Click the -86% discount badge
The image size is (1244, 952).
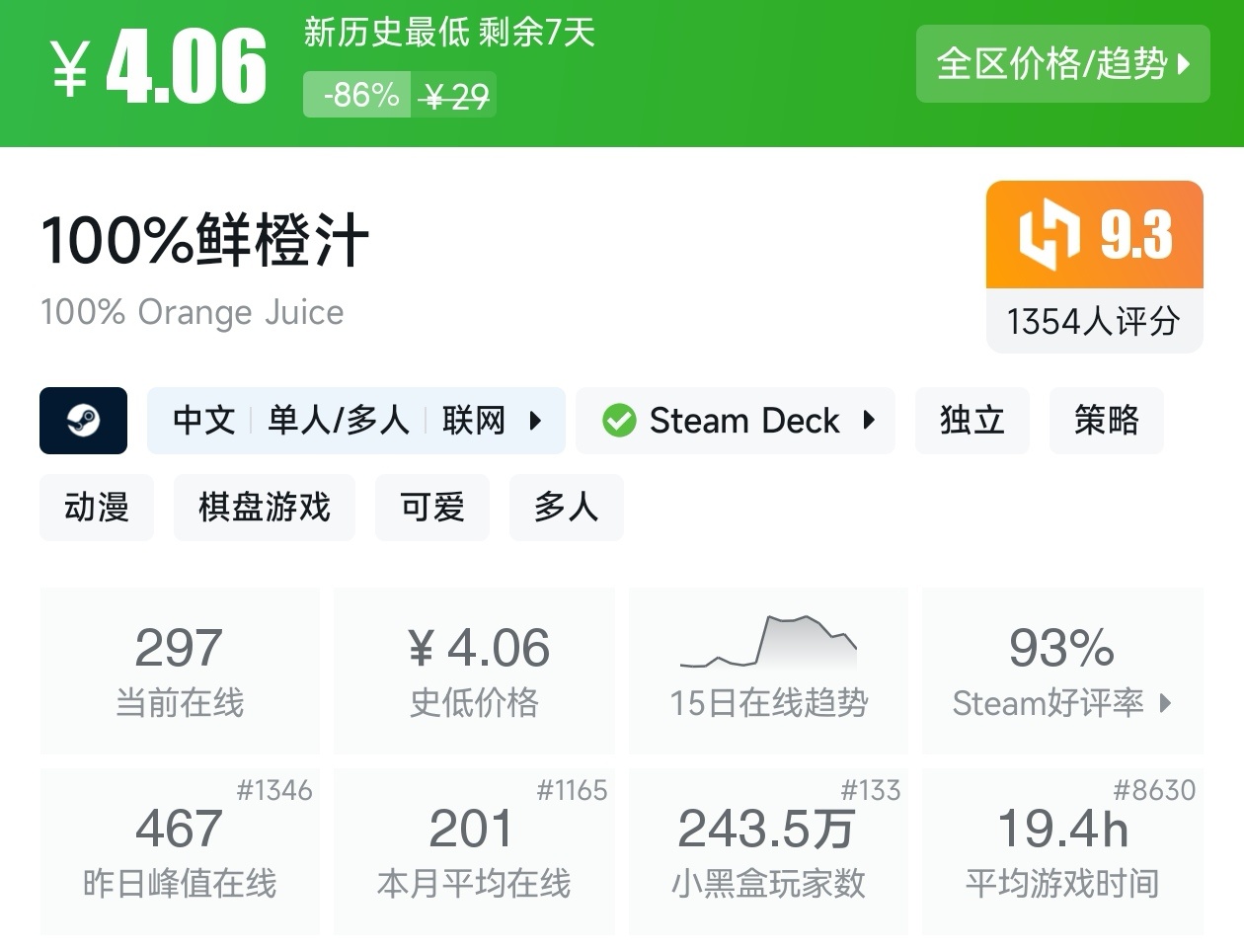357,95
